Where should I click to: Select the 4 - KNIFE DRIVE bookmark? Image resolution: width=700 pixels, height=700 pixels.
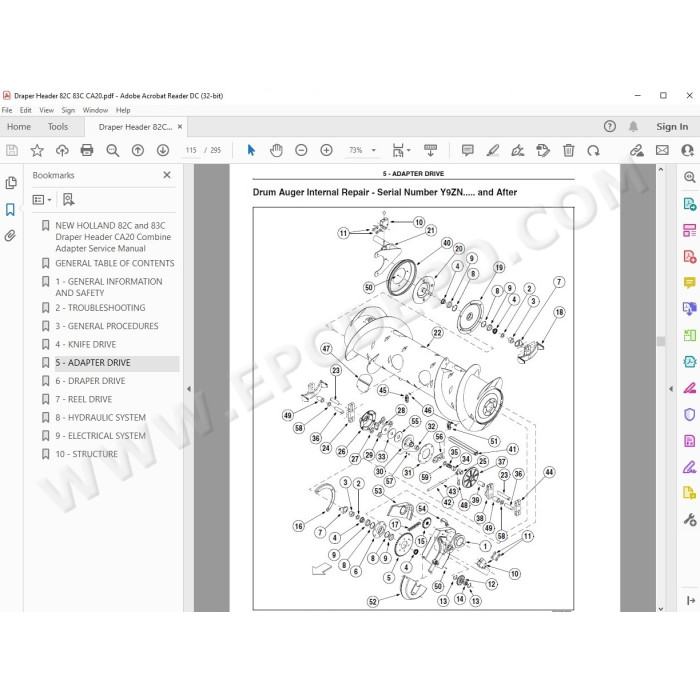(85, 344)
